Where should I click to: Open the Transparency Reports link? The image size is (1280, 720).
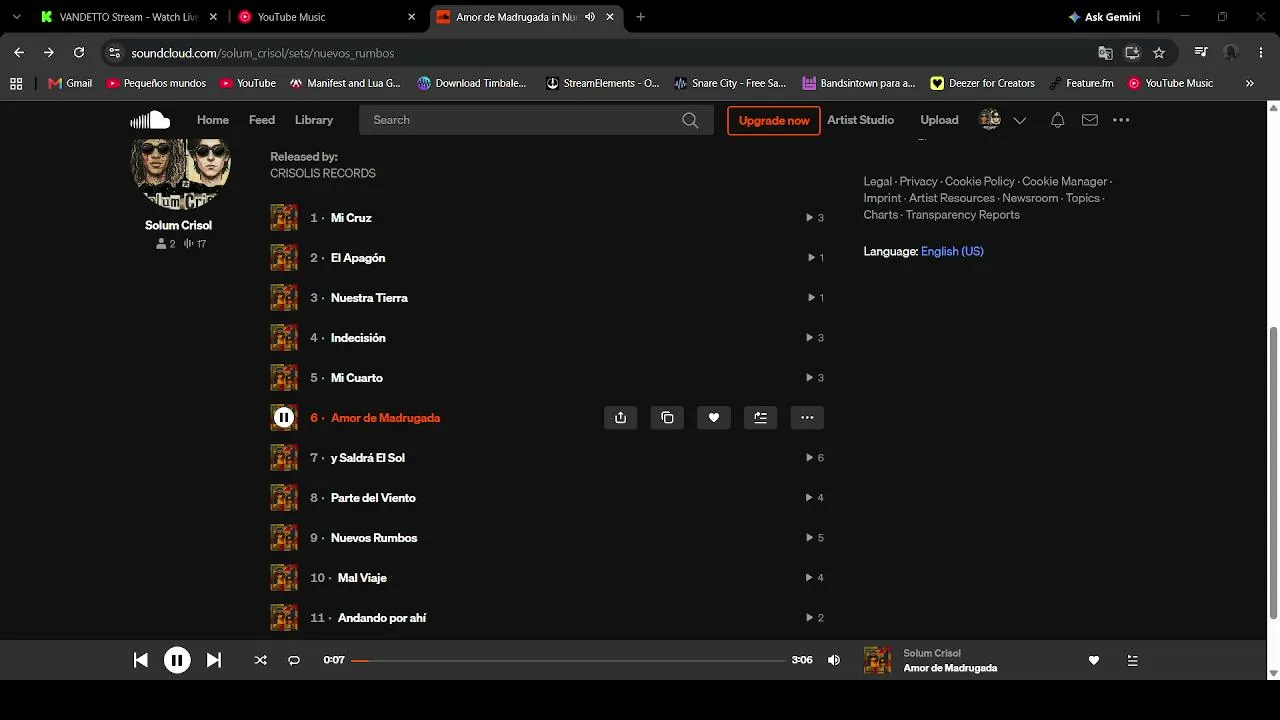(962, 215)
